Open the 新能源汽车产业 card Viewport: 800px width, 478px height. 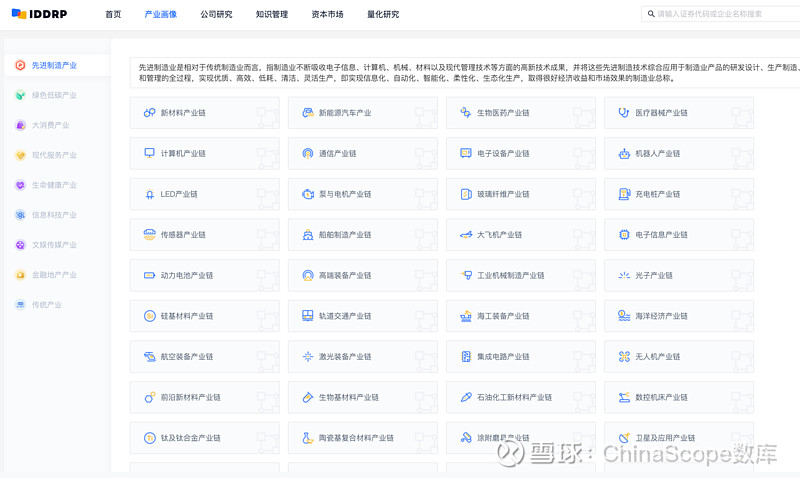(363, 113)
